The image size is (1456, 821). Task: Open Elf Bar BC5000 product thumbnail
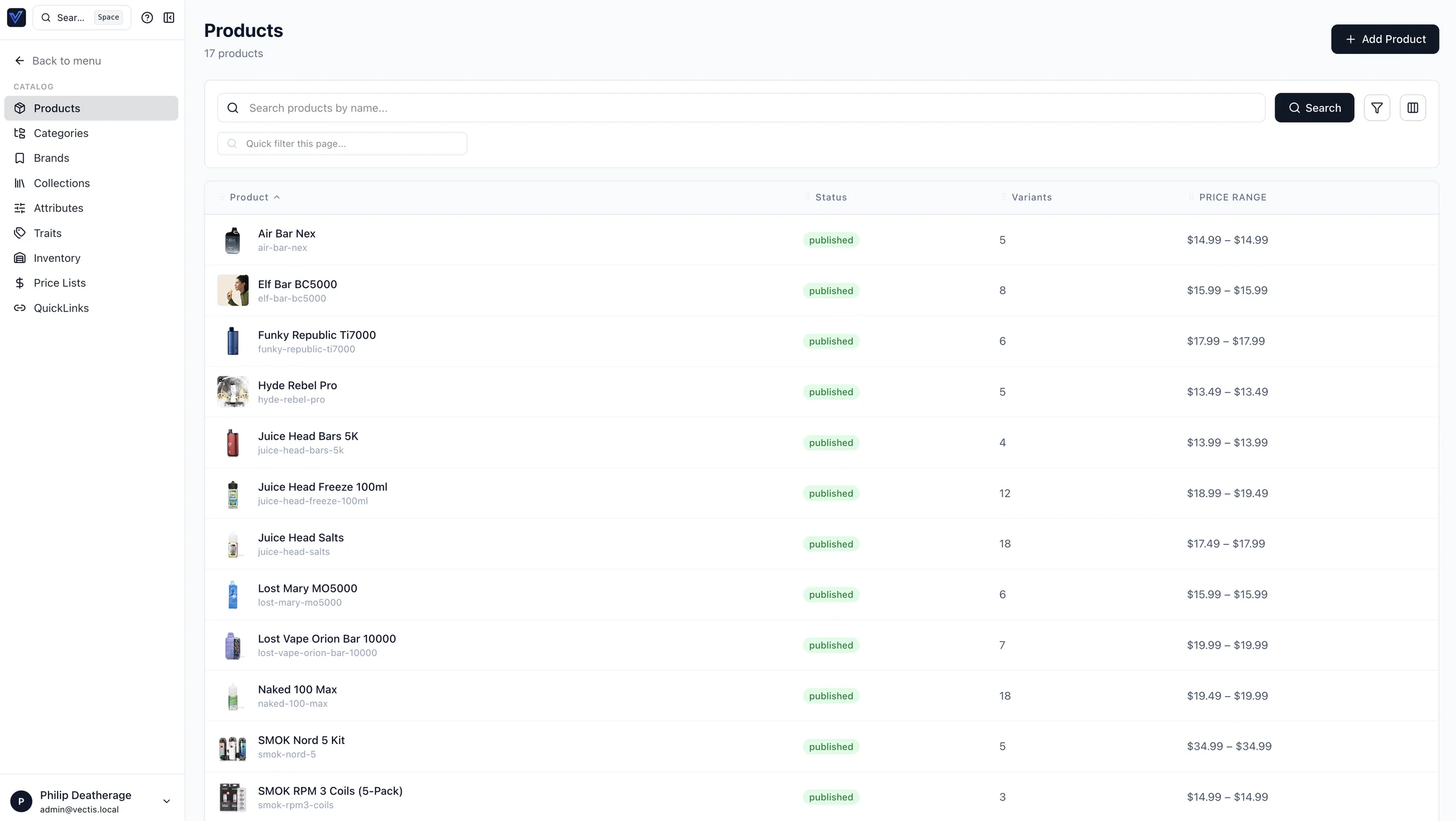pyautogui.click(x=233, y=290)
